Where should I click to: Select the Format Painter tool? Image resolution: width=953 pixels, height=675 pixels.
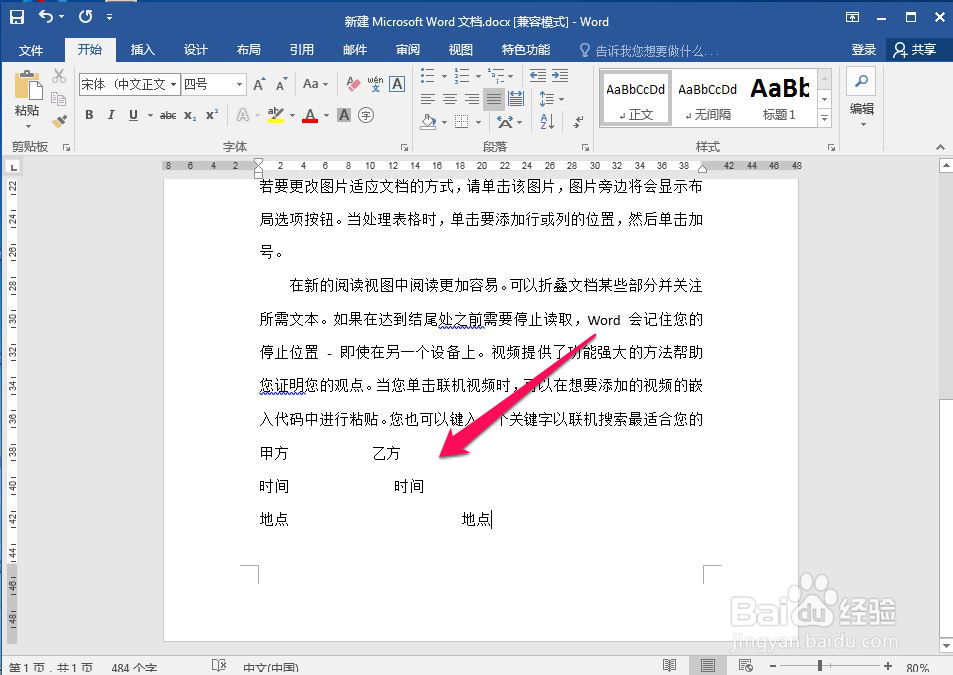pyautogui.click(x=58, y=122)
